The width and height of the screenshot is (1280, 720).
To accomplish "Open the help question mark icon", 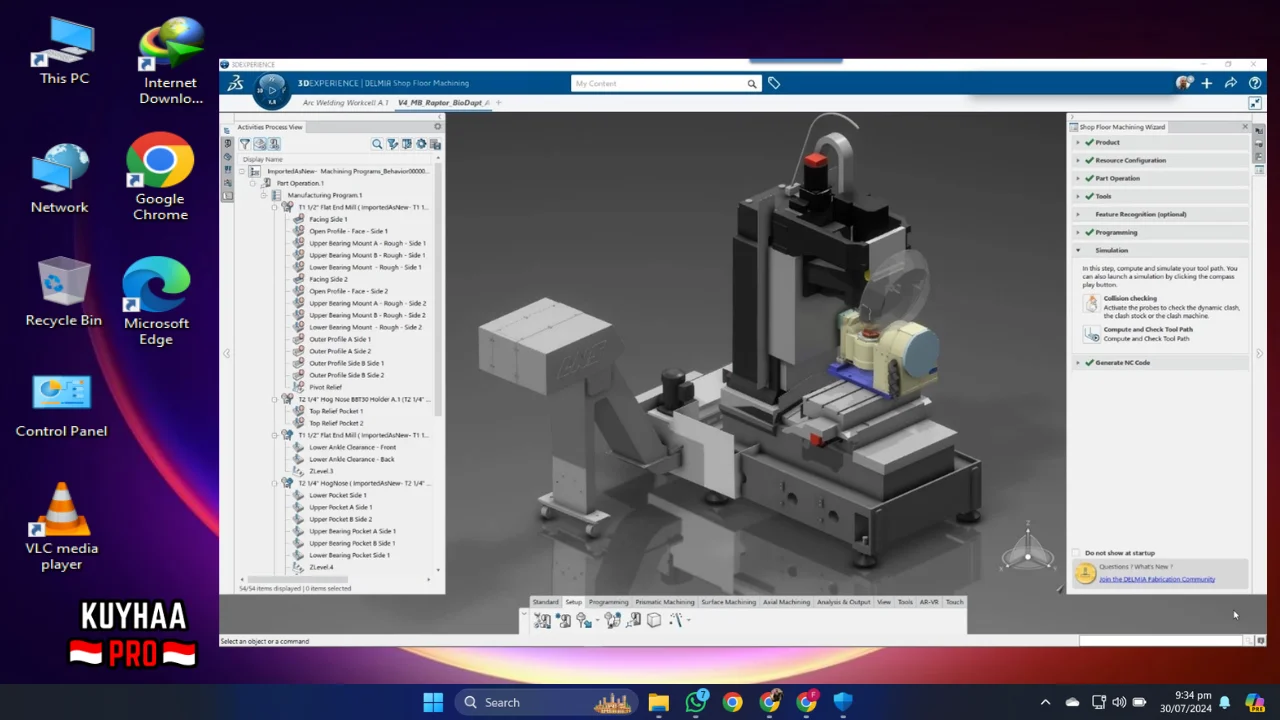I will 1255,83.
